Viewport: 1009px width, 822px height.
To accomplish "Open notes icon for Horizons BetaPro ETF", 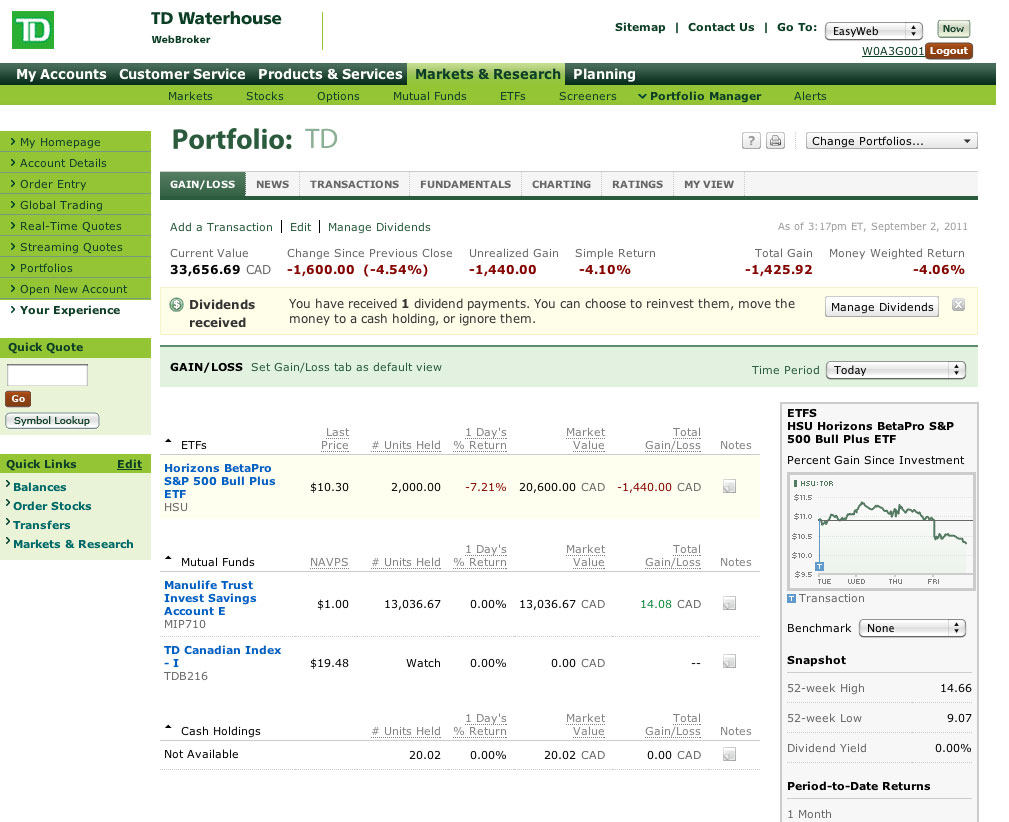I will (729, 487).
